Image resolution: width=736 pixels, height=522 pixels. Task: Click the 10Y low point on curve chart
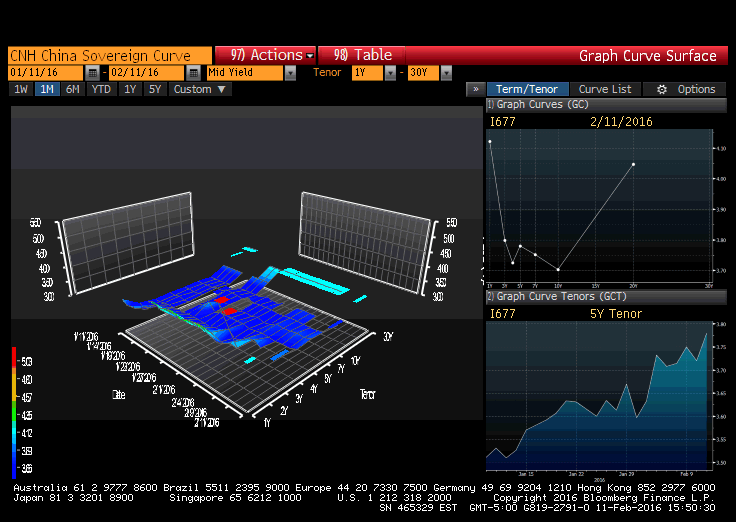point(558,269)
